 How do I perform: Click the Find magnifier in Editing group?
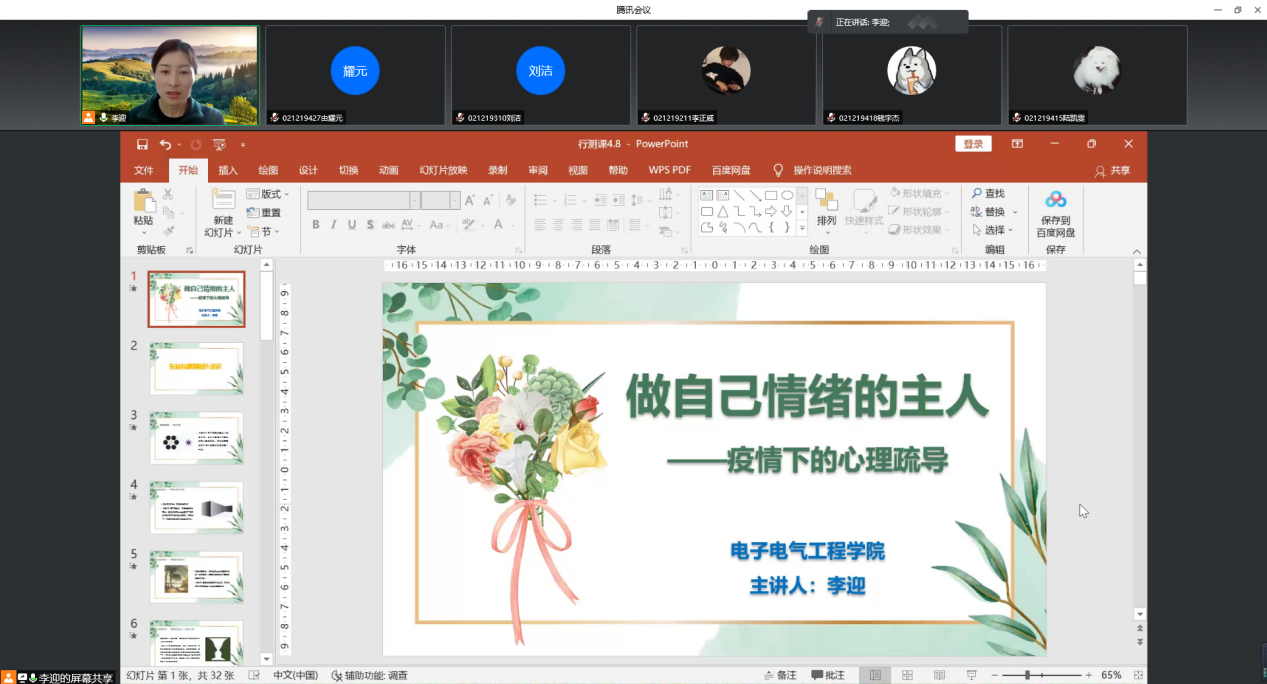(978, 194)
